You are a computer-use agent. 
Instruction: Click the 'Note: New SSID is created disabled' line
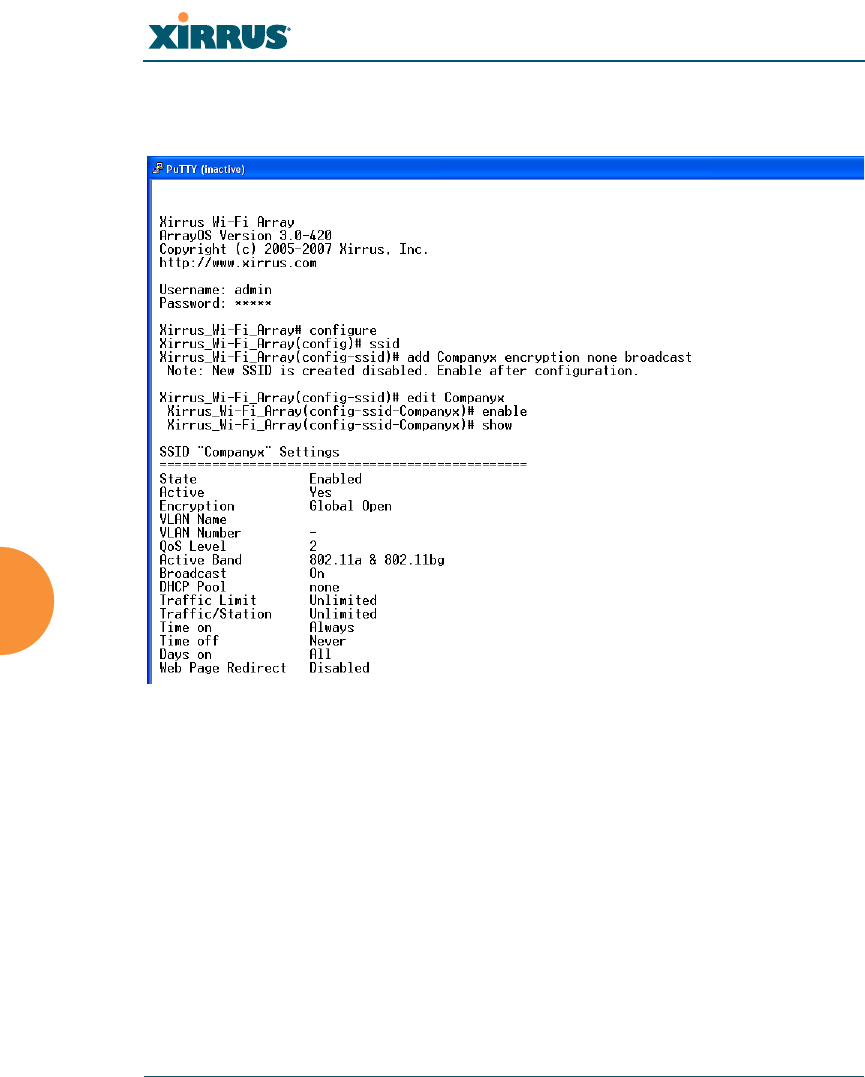pos(403,371)
